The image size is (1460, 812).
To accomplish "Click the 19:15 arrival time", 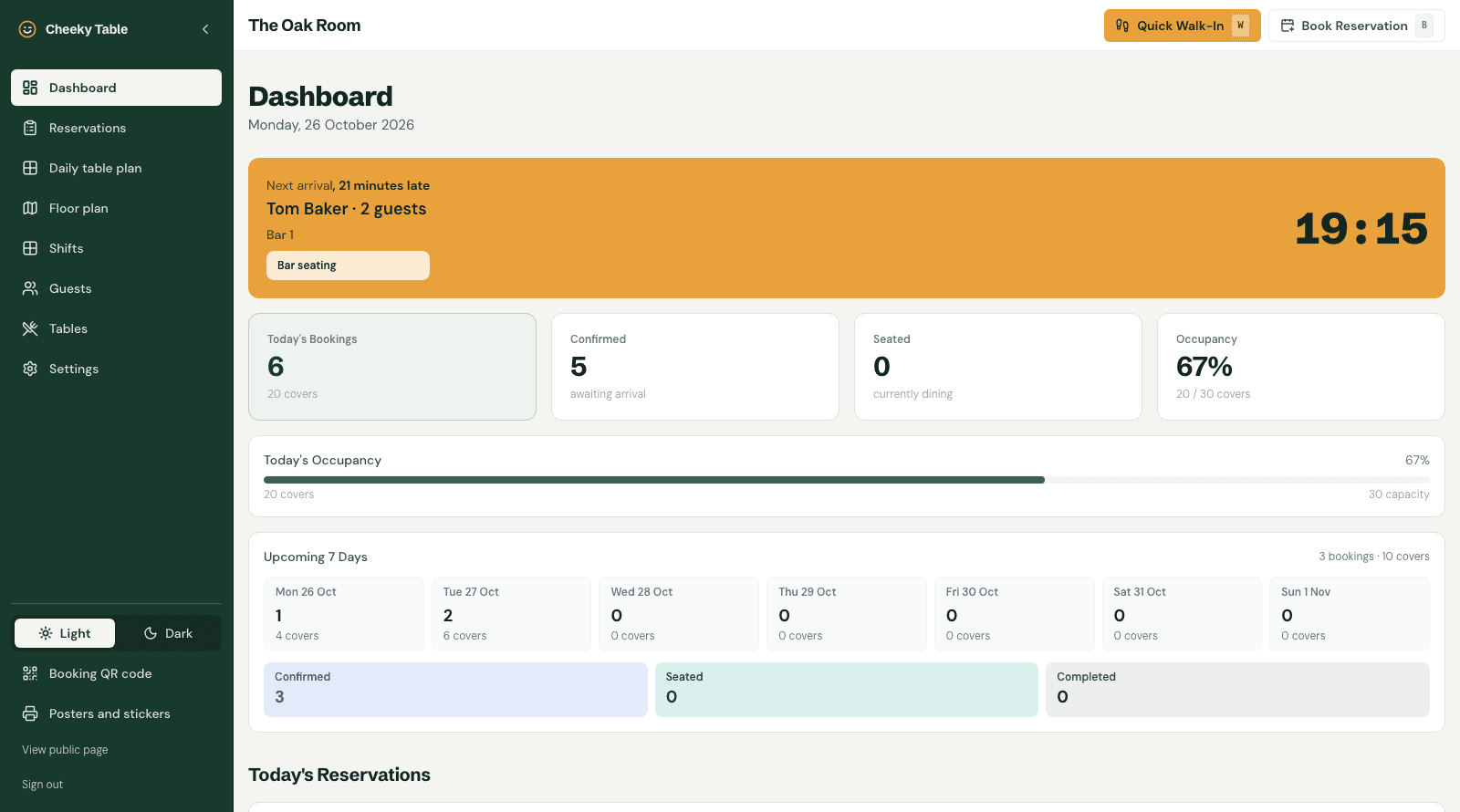I will tap(1361, 228).
